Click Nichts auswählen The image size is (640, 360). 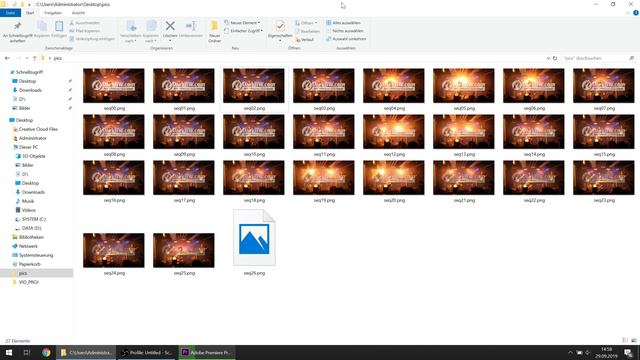click(x=344, y=31)
